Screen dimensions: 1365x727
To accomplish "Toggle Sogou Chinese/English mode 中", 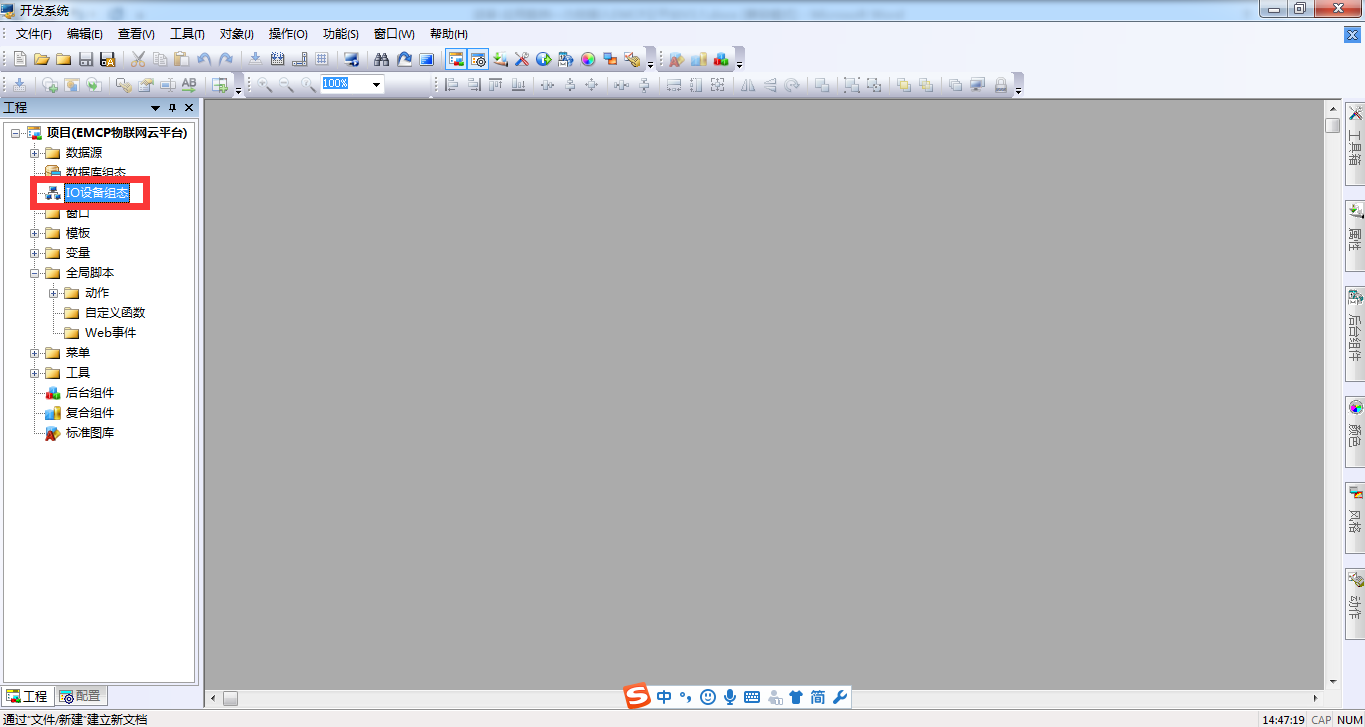I will click(x=664, y=697).
